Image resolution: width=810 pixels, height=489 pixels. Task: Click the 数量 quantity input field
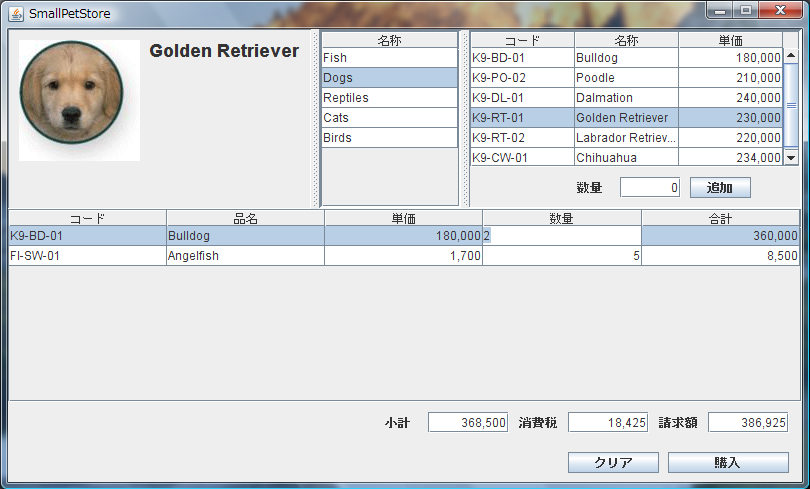tap(650, 187)
